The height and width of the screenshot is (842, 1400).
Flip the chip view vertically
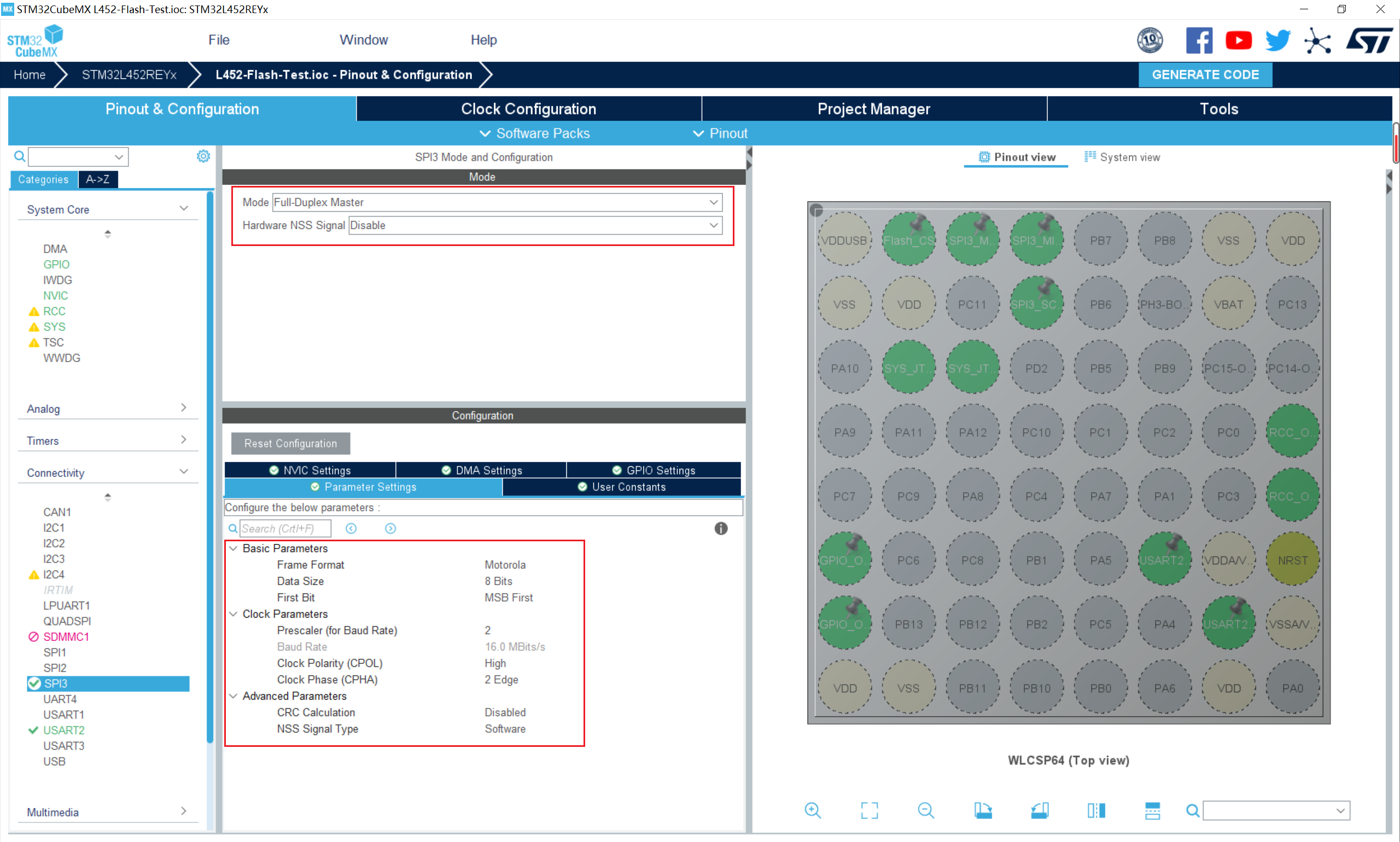(1152, 810)
